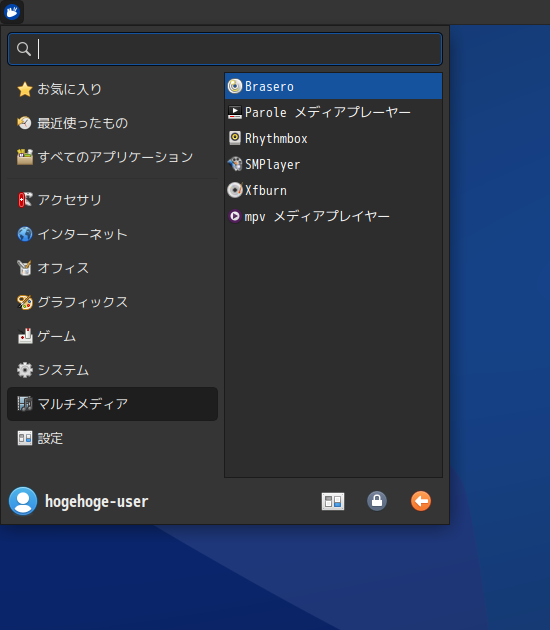
Task: Click the Xfce mouse menu button
Action: click(x=12, y=12)
